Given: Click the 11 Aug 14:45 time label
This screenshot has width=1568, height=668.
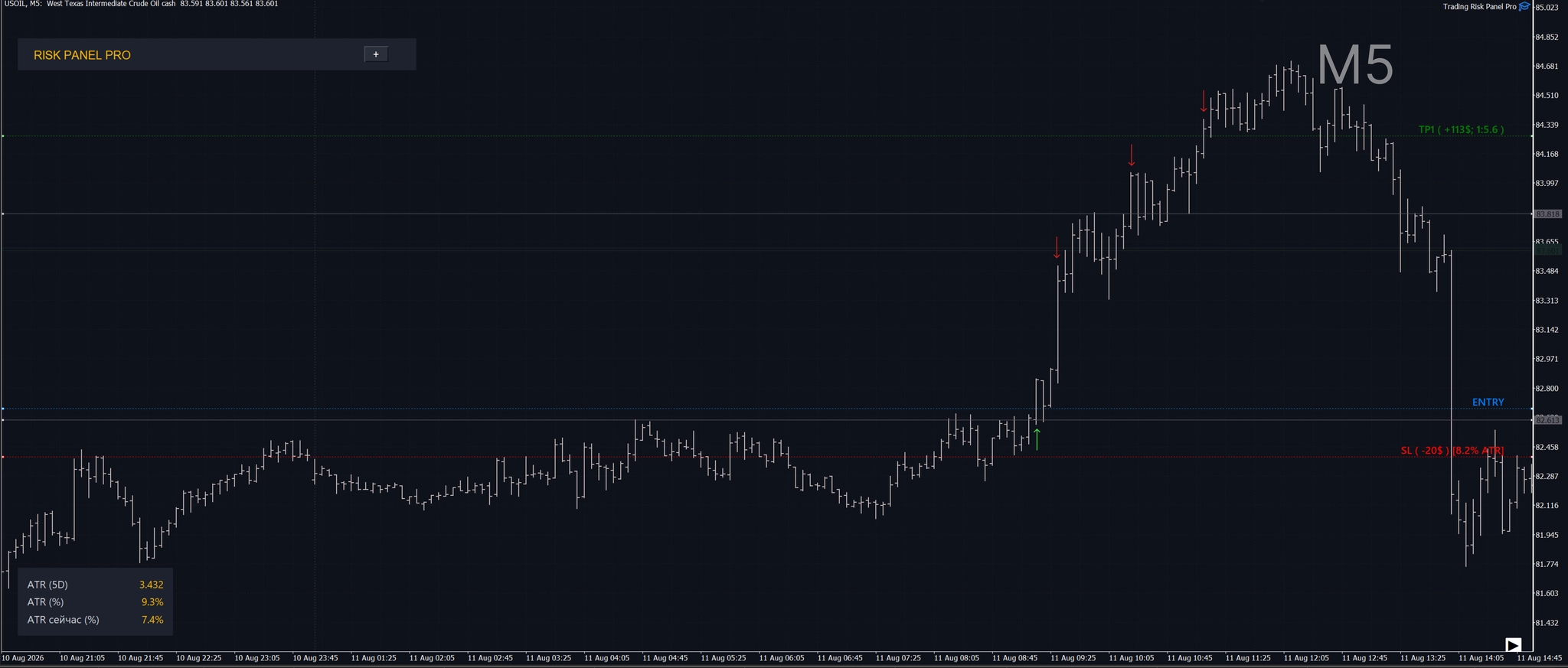Looking at the screenshot, I should click(1540, 658).
